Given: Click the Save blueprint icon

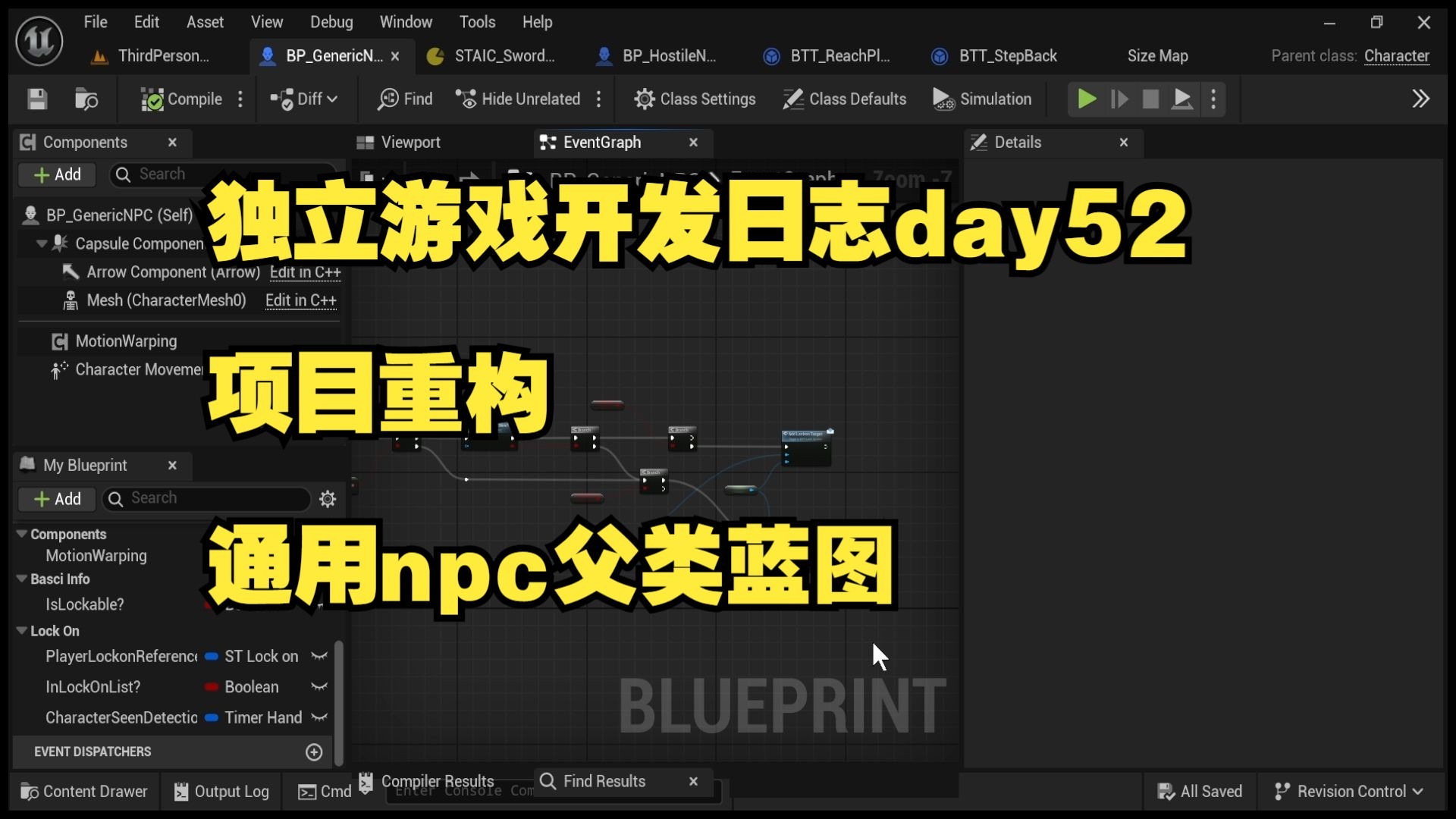Looking at the screenshot, I should pyautogui.click(x=37, y=99).
